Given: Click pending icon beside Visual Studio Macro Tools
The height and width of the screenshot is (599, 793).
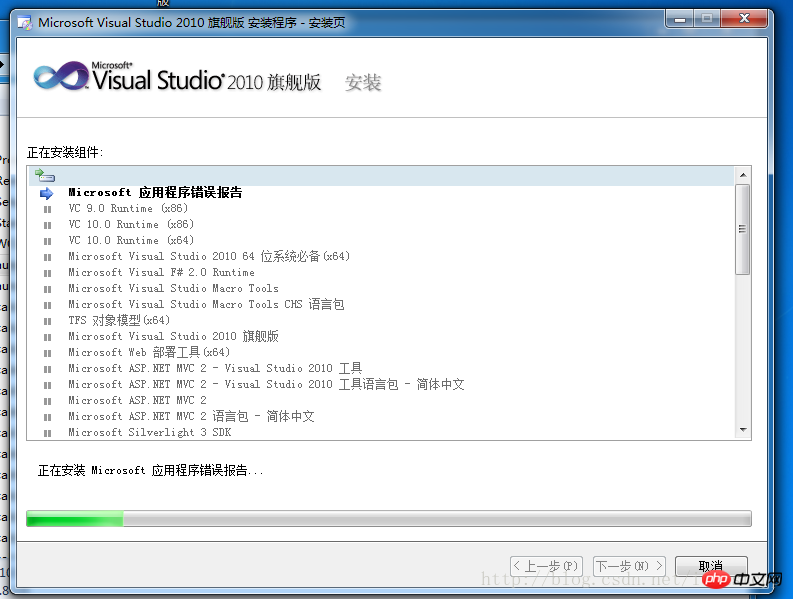Looking at the screenshot, I should point(48,289).
